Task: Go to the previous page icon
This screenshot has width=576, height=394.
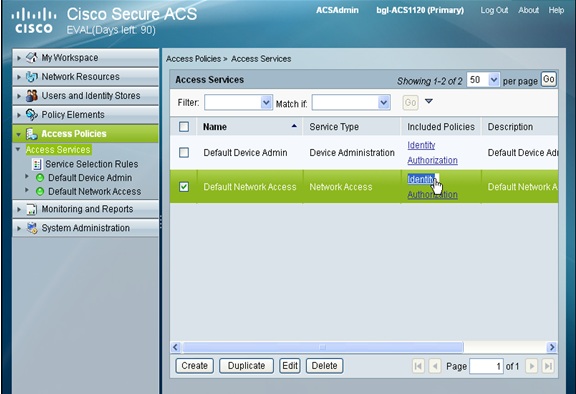Action: [435, 366]
